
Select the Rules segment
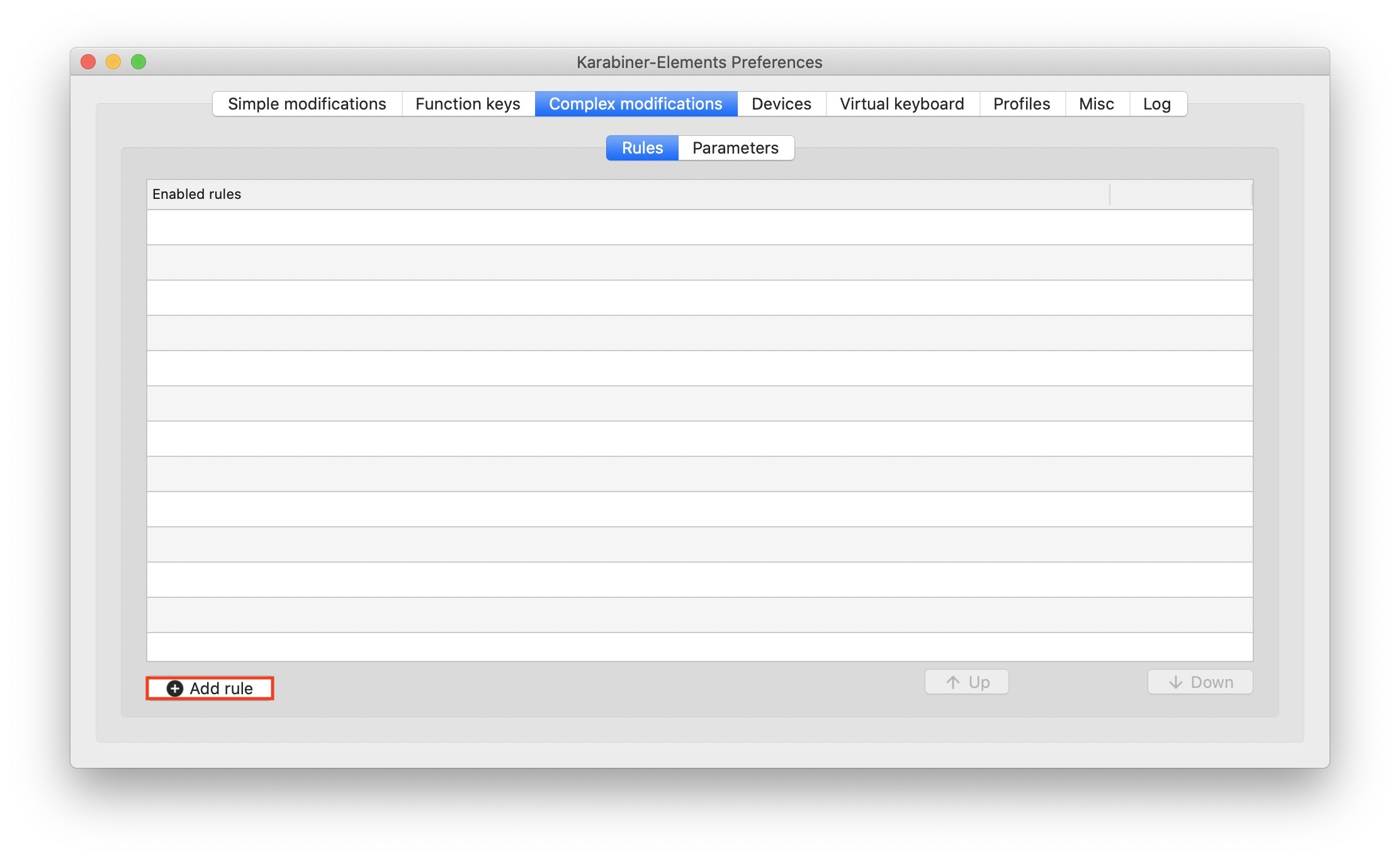click(642, 148)
